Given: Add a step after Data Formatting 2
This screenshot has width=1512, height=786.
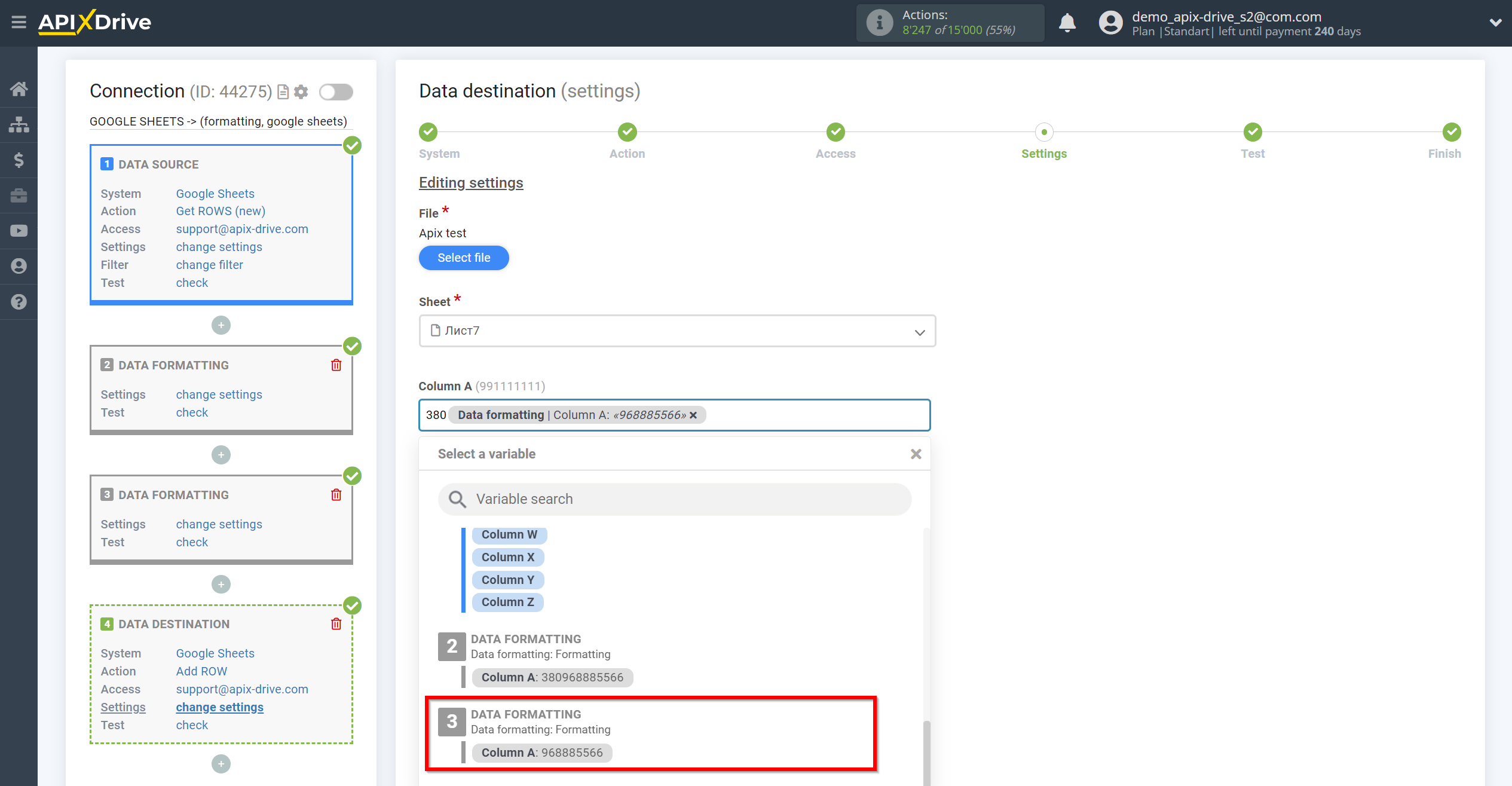Looking at the screenshot, I should (x=221, y=455).
